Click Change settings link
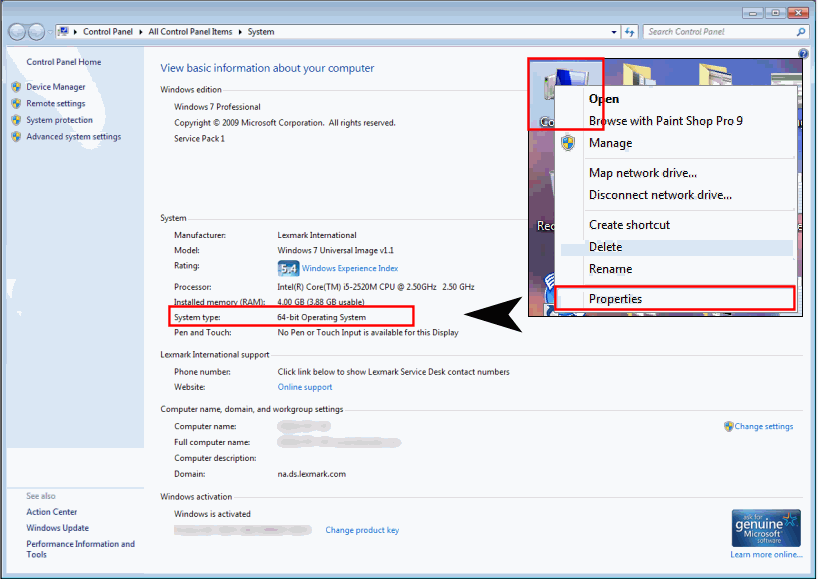The width and height of the screenshot is (818, 579). pos(764,426)
